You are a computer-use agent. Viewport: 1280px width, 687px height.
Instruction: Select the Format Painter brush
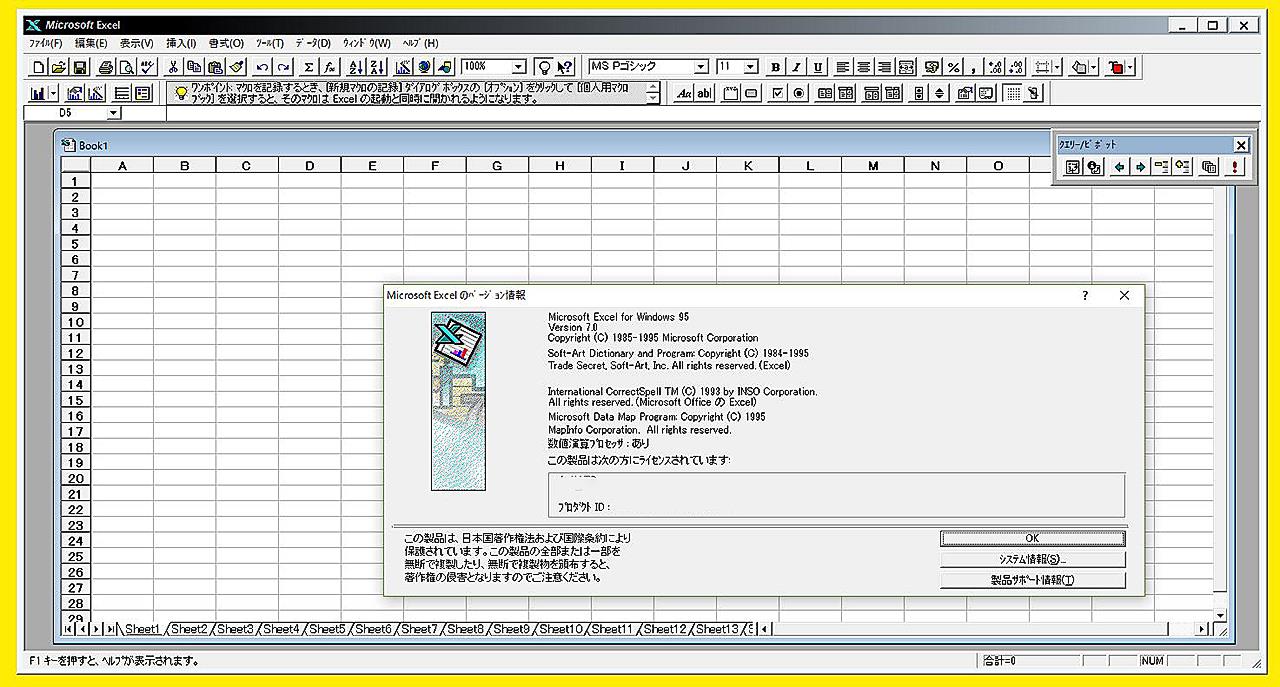click(236, 67)
